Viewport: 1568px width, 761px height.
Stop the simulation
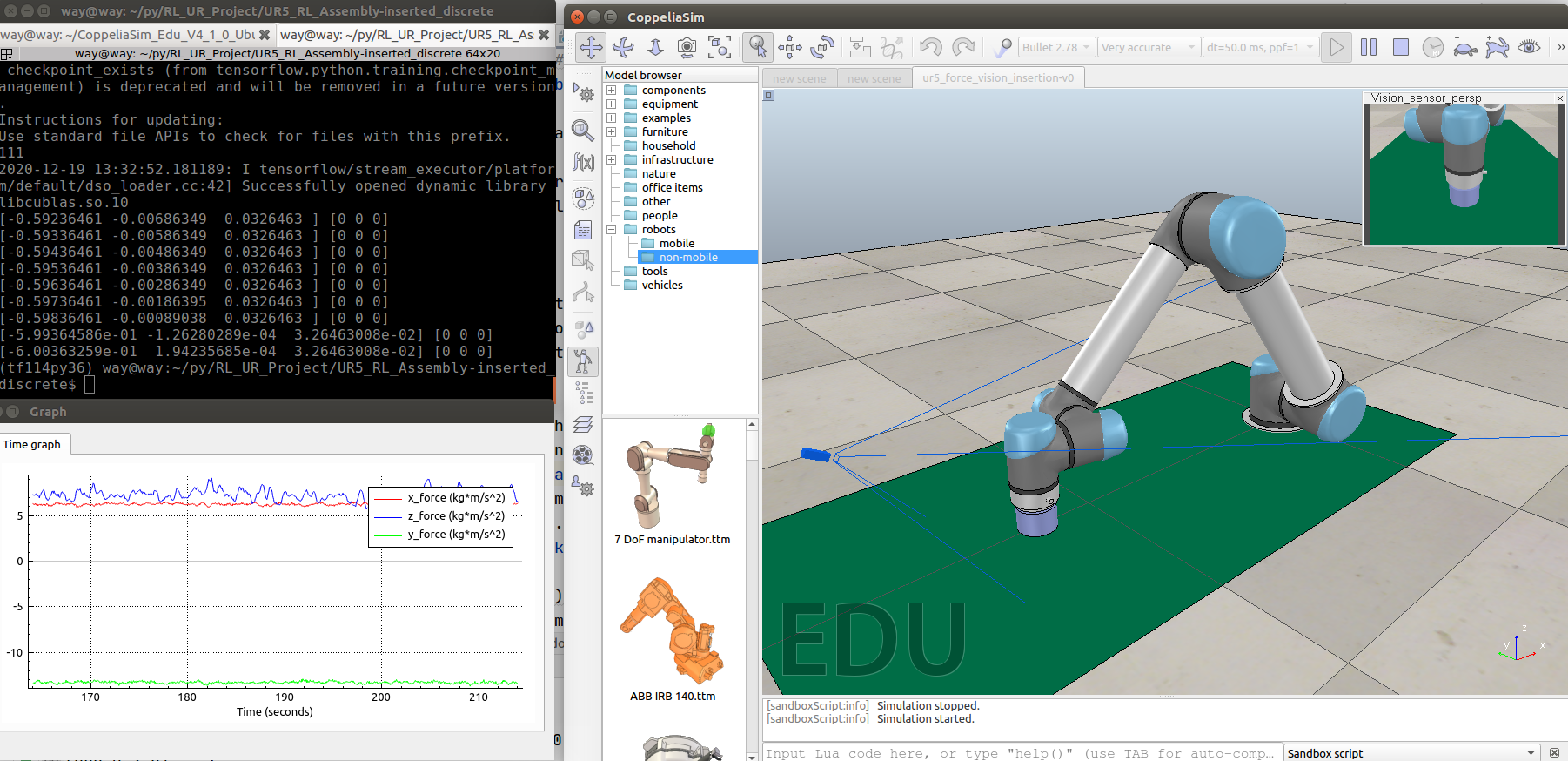pos(1401,47)
